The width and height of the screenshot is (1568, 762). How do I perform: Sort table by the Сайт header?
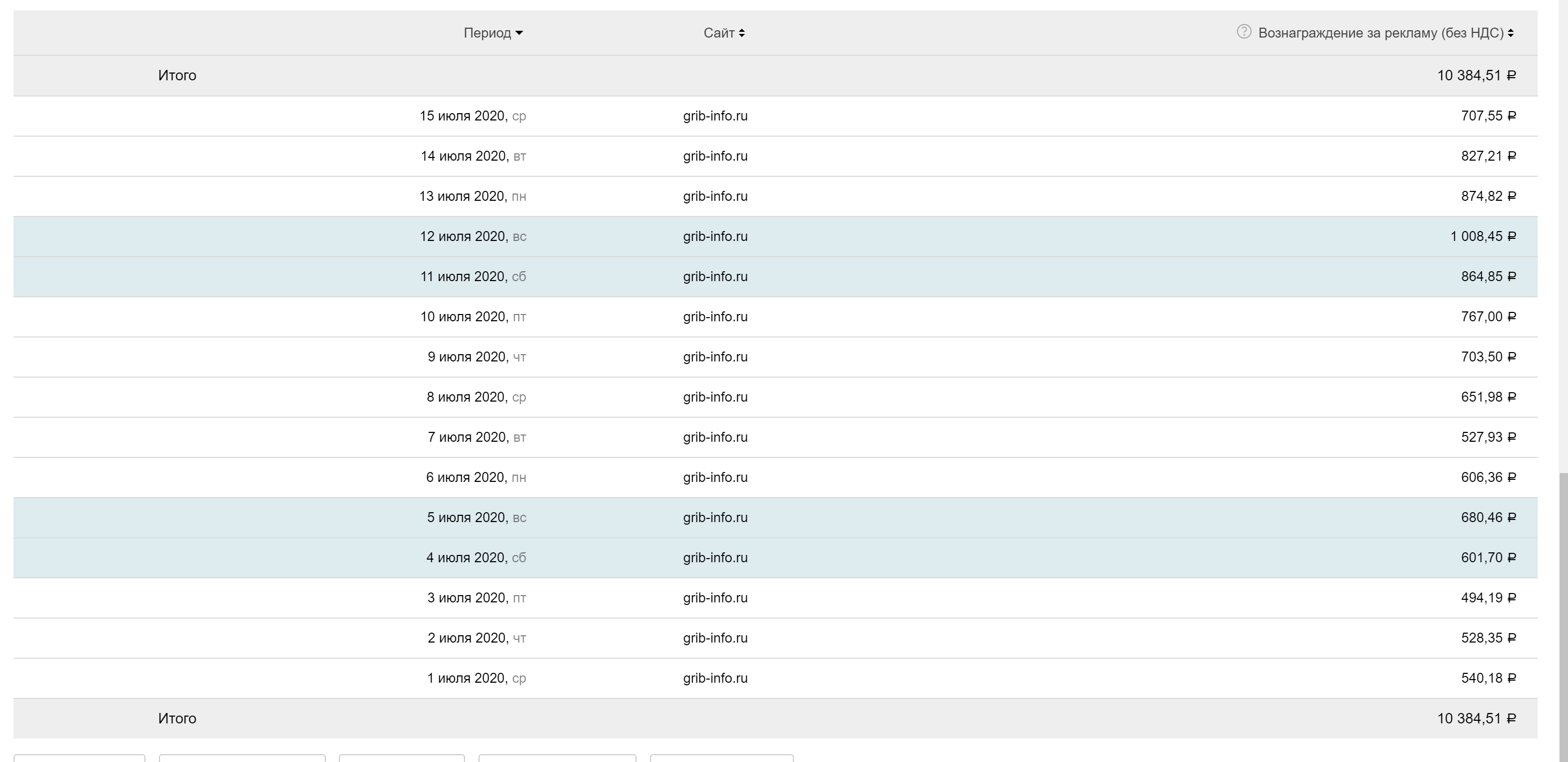tap(719, 33)
